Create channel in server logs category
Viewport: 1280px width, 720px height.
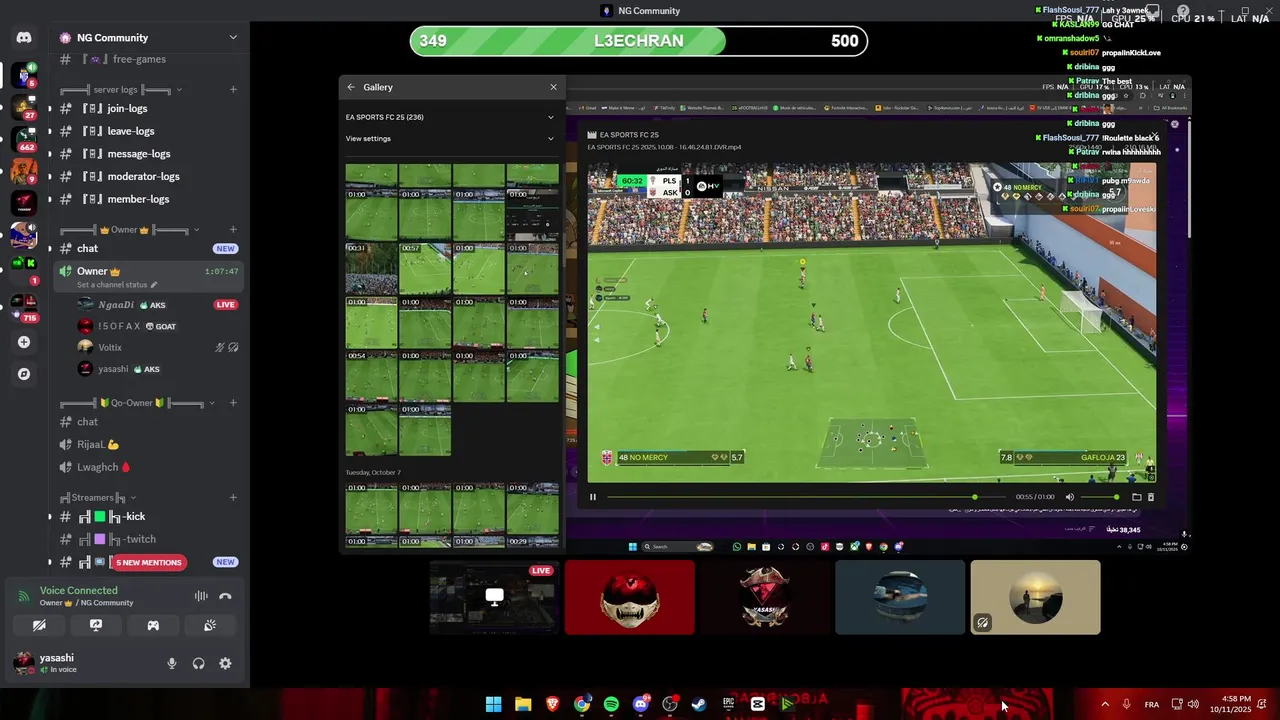pyautogui.click(x=233, y=90)
